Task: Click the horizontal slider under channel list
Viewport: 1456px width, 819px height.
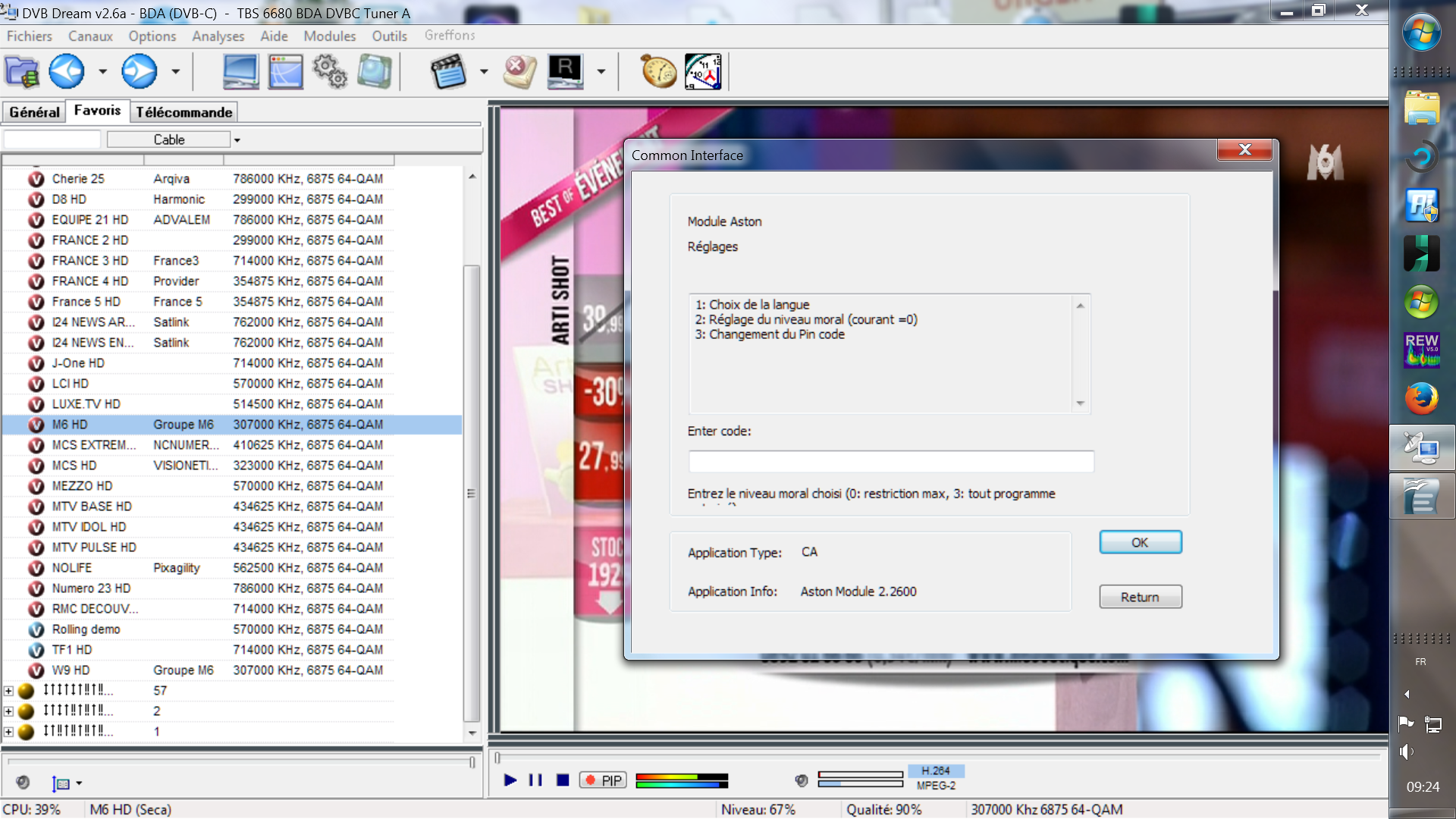Action: [241, 762]
